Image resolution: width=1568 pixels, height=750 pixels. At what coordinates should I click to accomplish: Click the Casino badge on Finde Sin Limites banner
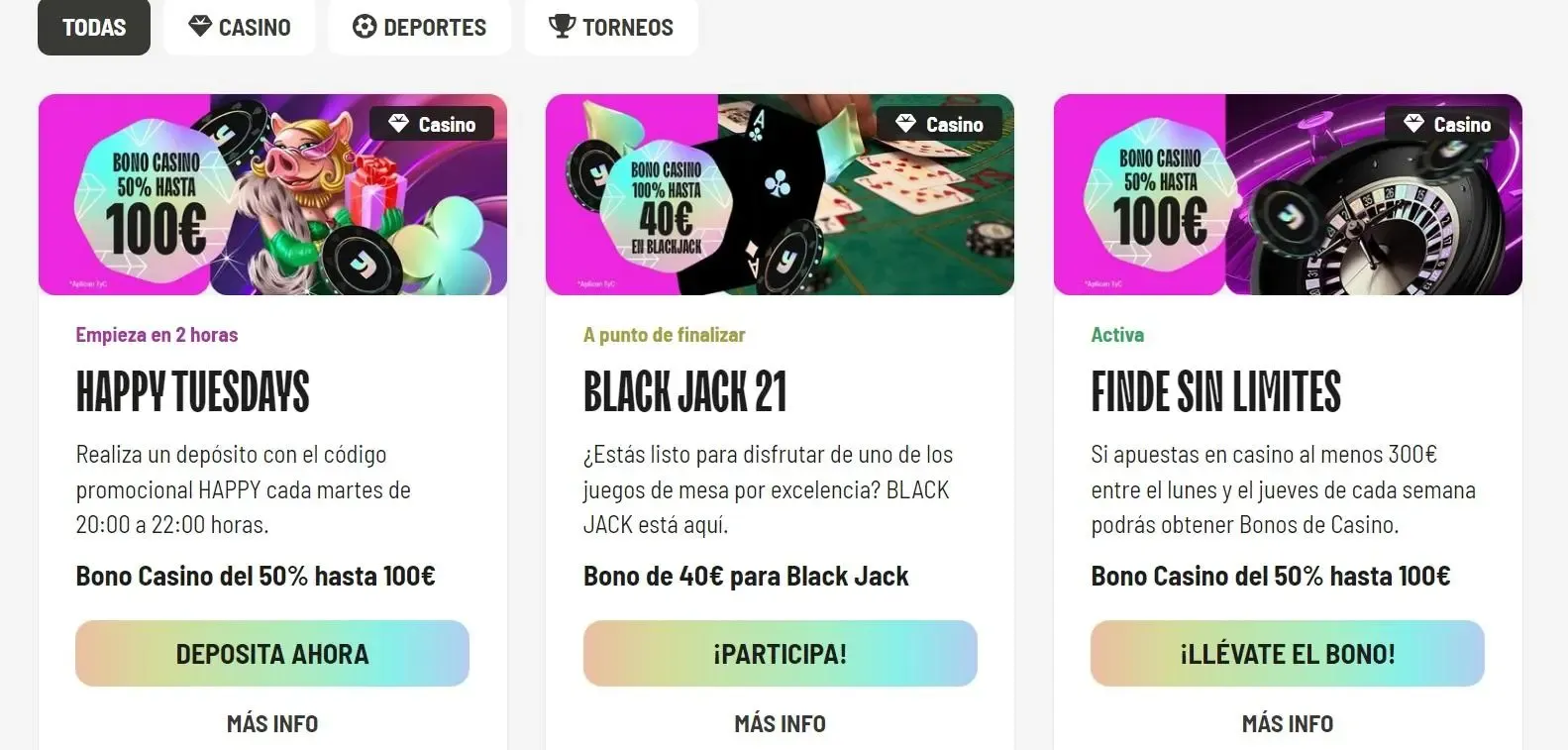(1447, 124)
